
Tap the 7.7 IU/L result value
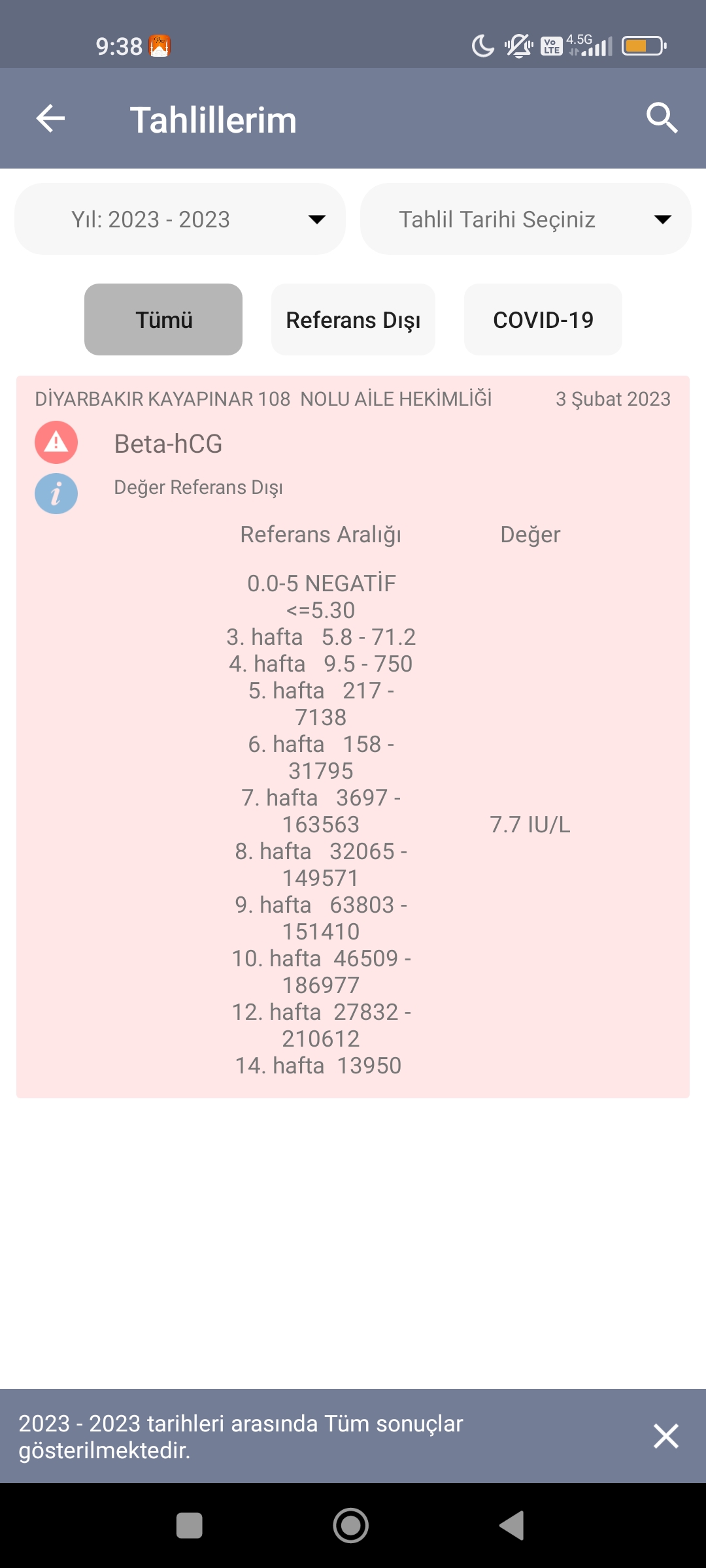click(529, 825)
